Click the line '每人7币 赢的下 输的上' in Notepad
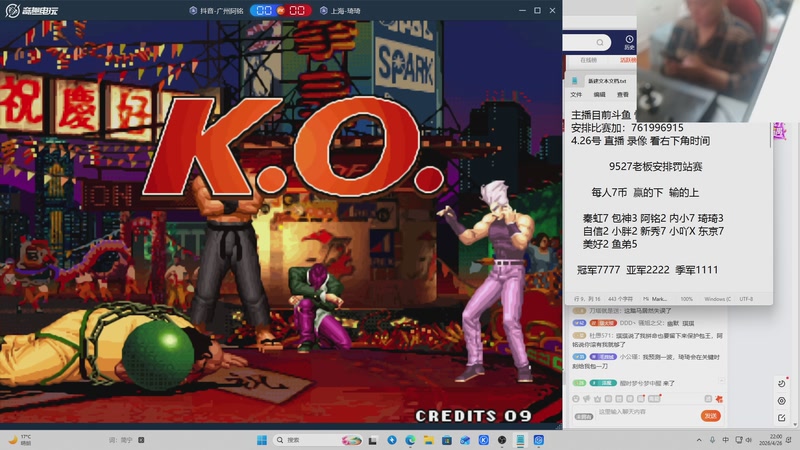The image size is (800, 450). pyautogui.click(x=645, y=192)
